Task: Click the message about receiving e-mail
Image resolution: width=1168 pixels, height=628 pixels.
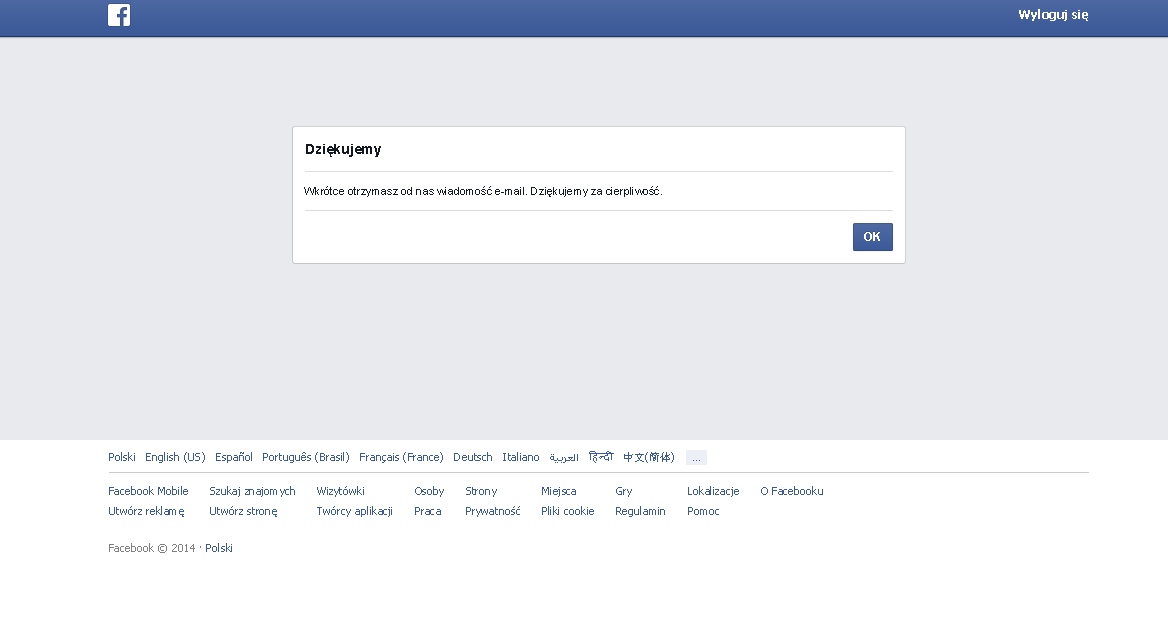Action: coord(483,191)
